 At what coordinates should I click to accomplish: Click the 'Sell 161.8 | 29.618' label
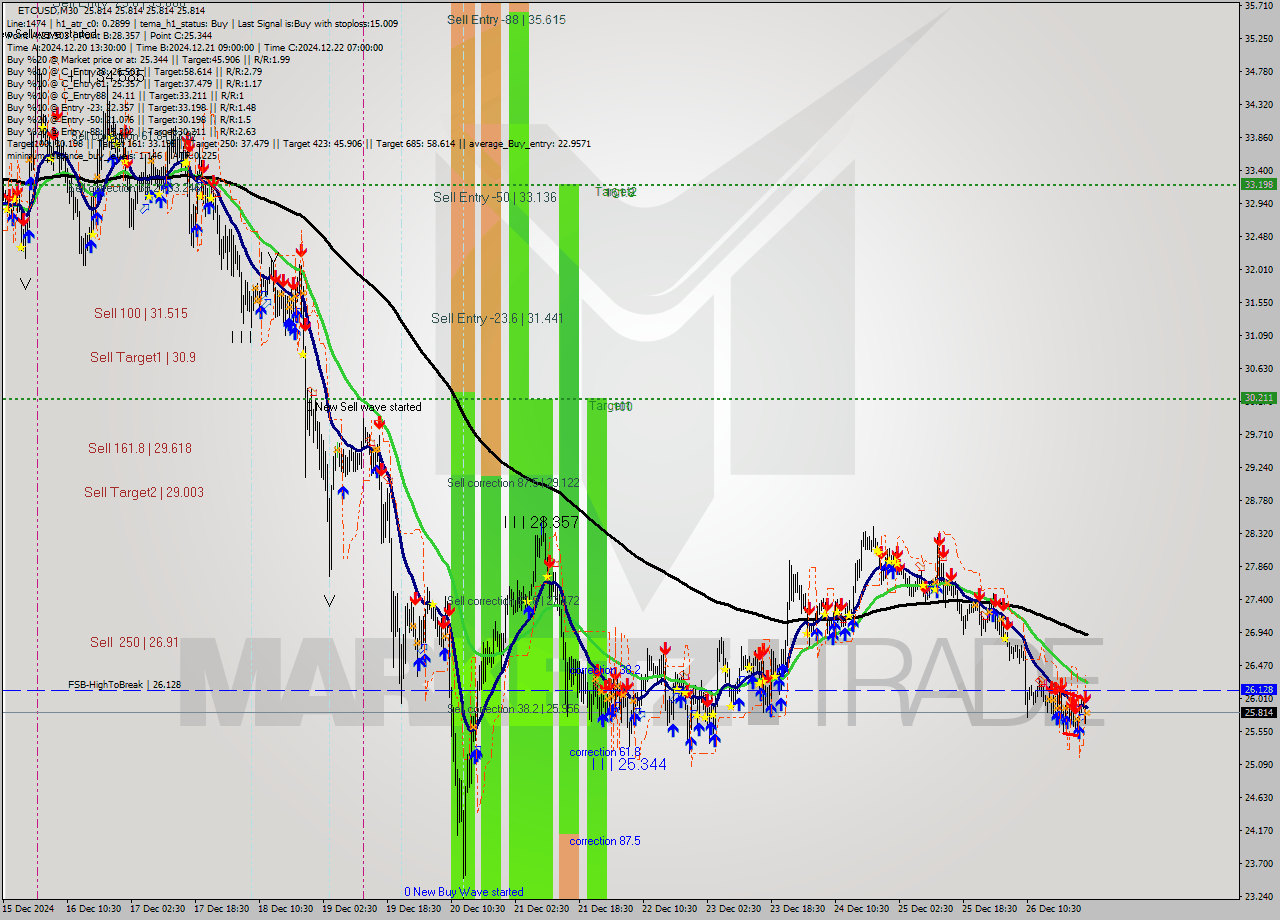pos(140,448)
